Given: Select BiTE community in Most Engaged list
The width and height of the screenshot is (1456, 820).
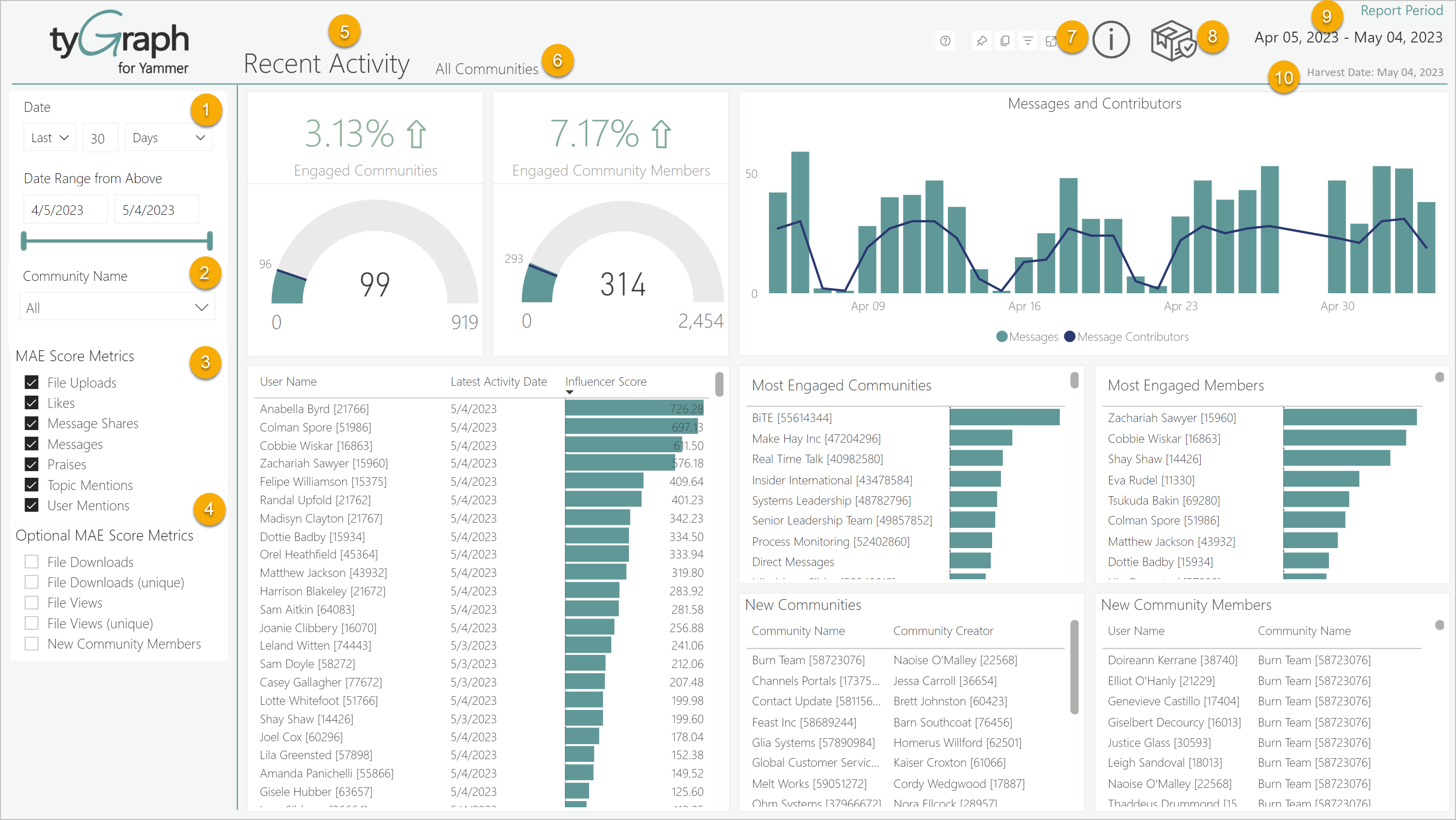Looking at the screenshot, I should [x=791, y=417].
